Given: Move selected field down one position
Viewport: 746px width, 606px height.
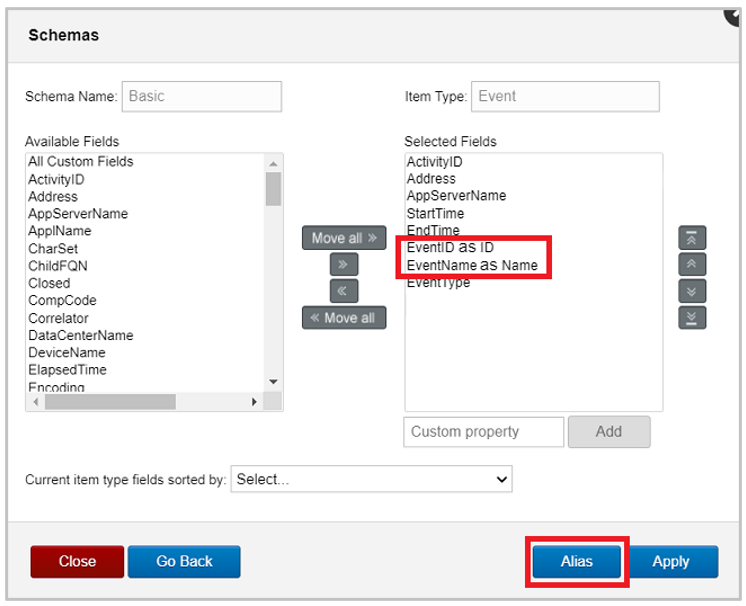Looking at the screenshot, I should tap(692, 291).
